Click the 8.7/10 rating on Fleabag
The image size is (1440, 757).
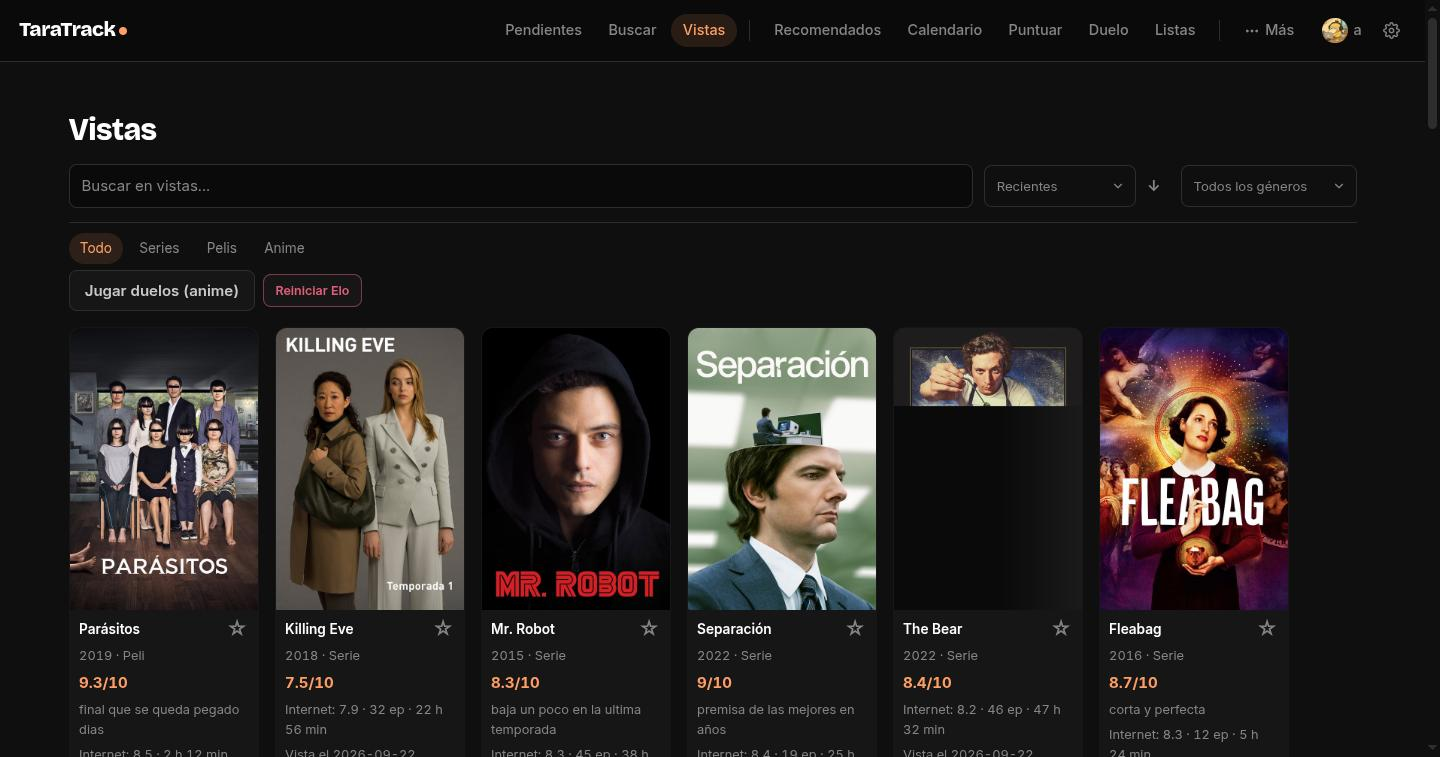[1133, 683]
